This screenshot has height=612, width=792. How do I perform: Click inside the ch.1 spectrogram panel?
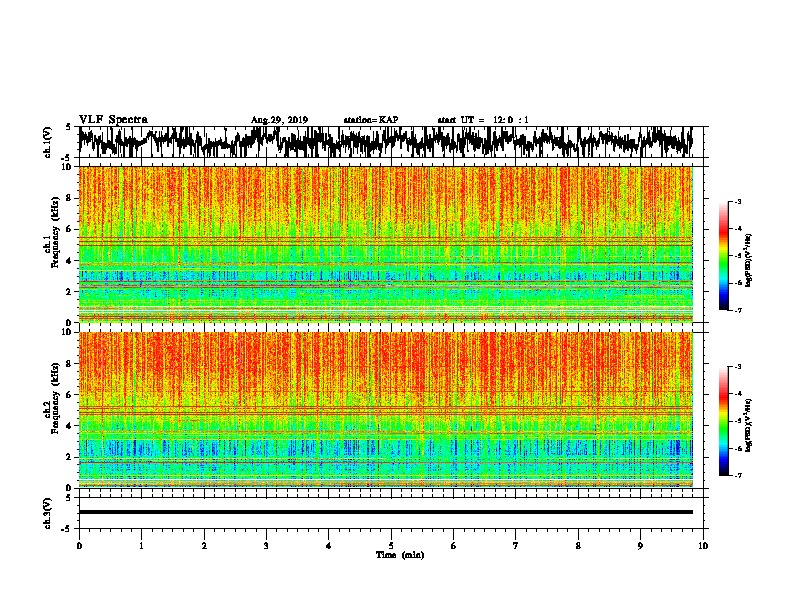[x=385, y=244]
